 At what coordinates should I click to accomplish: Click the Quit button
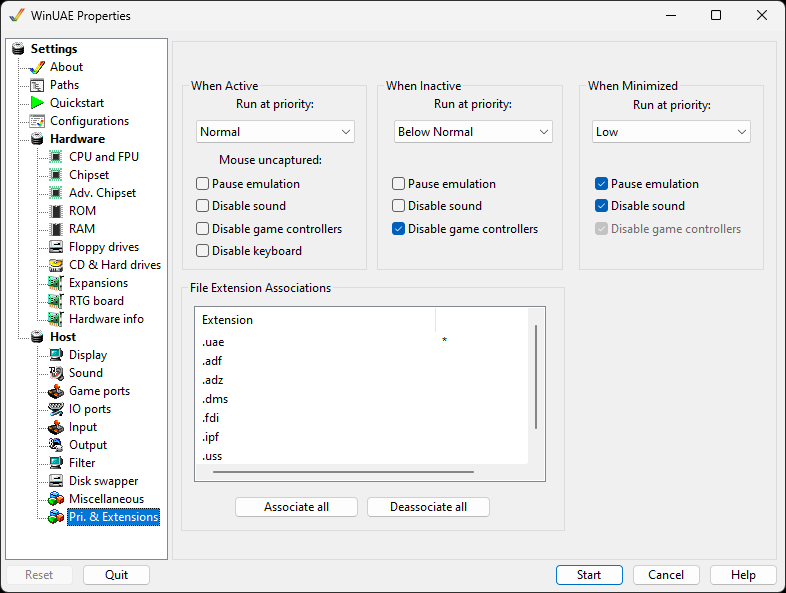click(116, 575)
